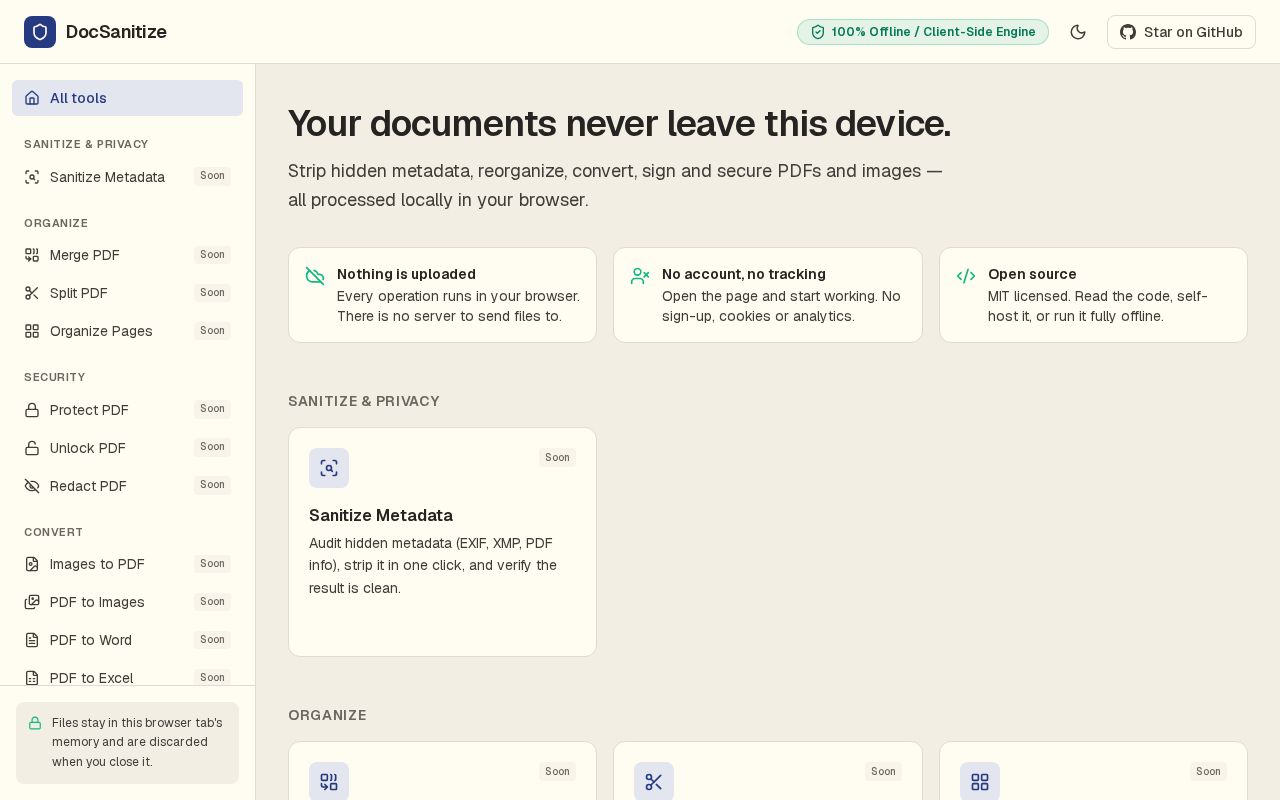The image size is (1280, 800).
Task: Select Organize Pages sidebar item
Action: click(x=127, y=331)
